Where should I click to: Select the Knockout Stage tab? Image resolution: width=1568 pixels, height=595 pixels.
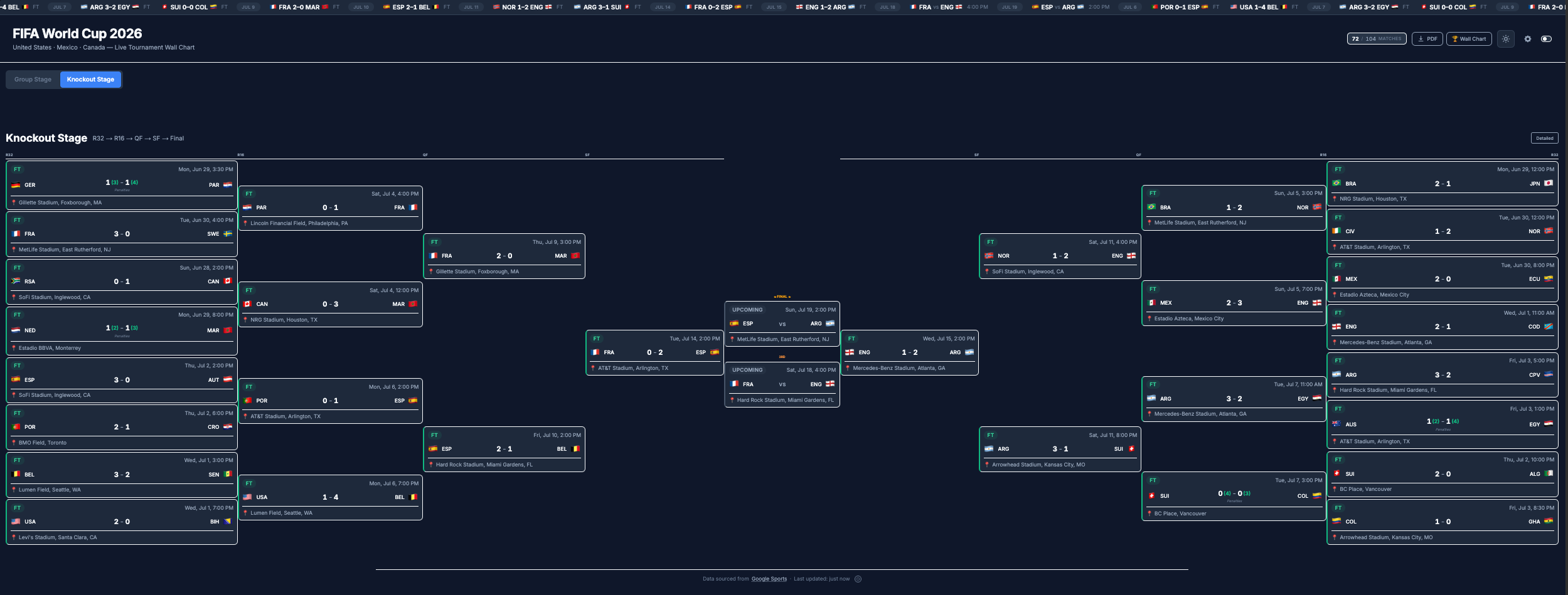click(90, 80)
